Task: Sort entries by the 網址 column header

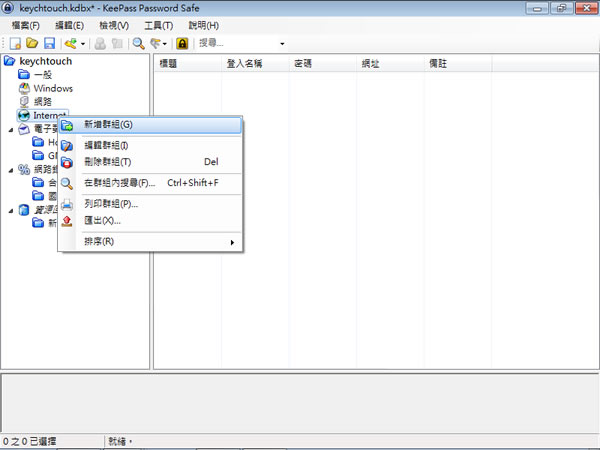Action: point(390,64)
